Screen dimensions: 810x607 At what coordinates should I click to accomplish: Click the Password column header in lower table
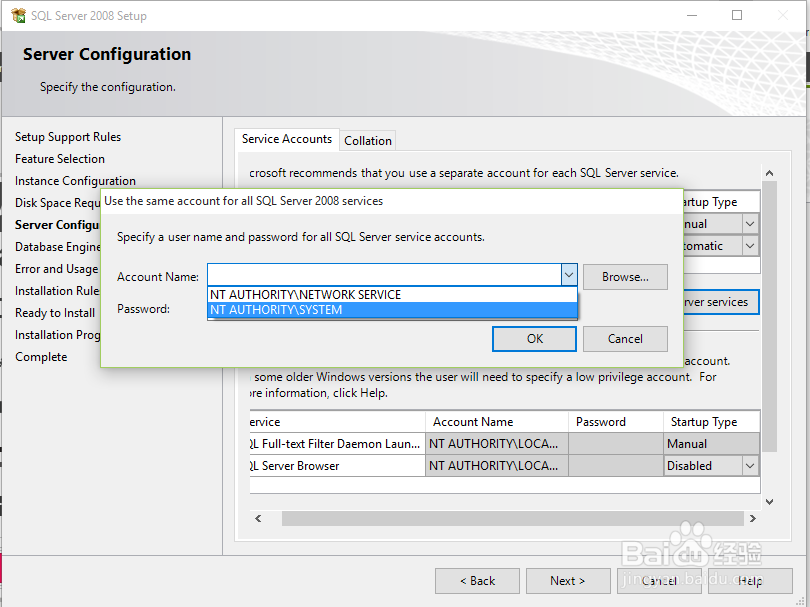click(616, 422)
